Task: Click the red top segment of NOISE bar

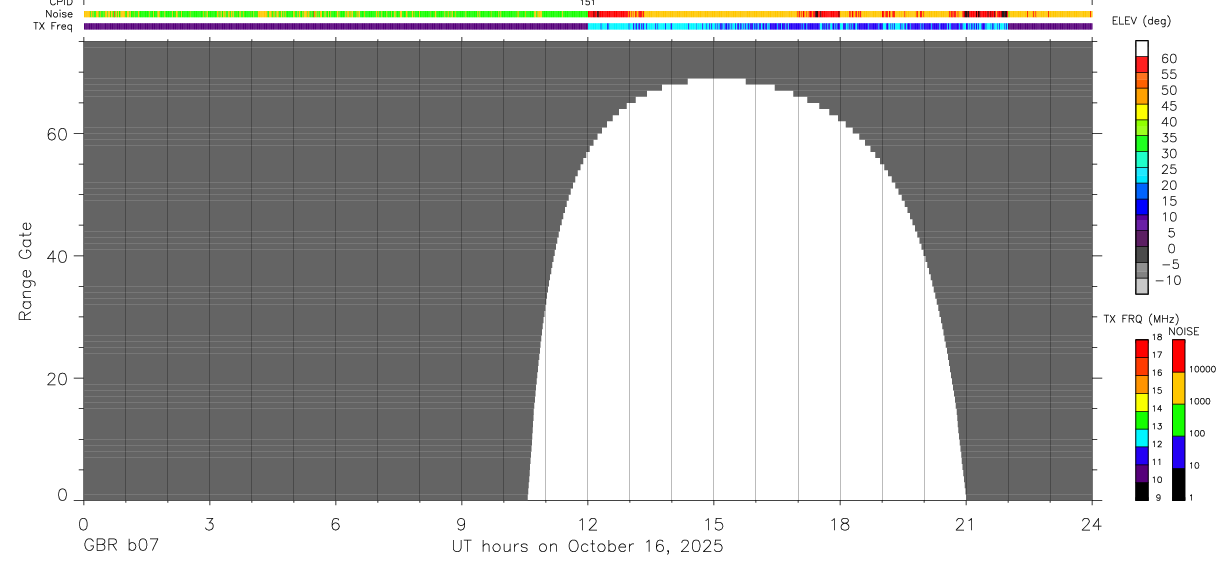Action: click(x=1178, y=356)
